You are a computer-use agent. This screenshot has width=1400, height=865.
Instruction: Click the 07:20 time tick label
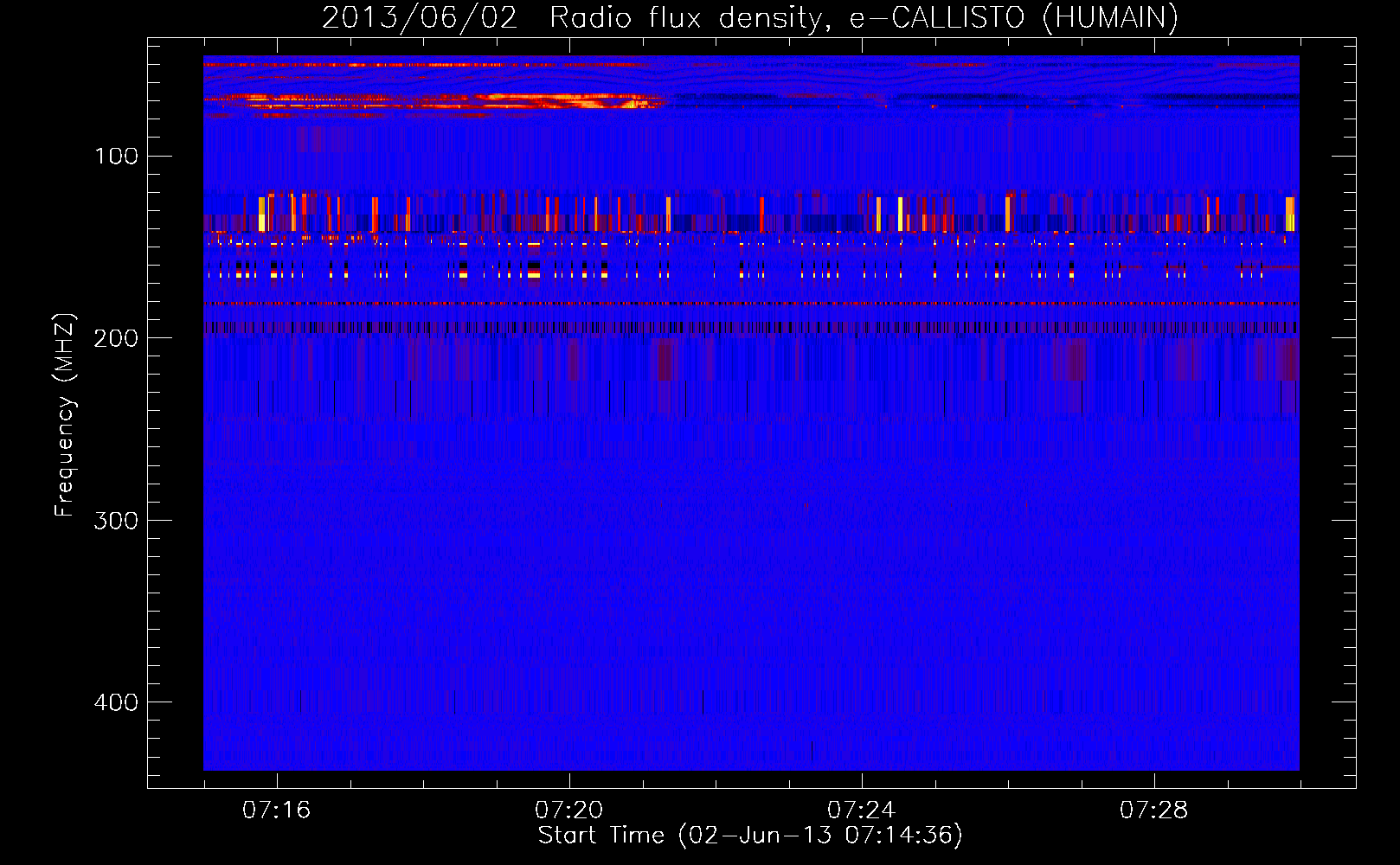[568, 811]
